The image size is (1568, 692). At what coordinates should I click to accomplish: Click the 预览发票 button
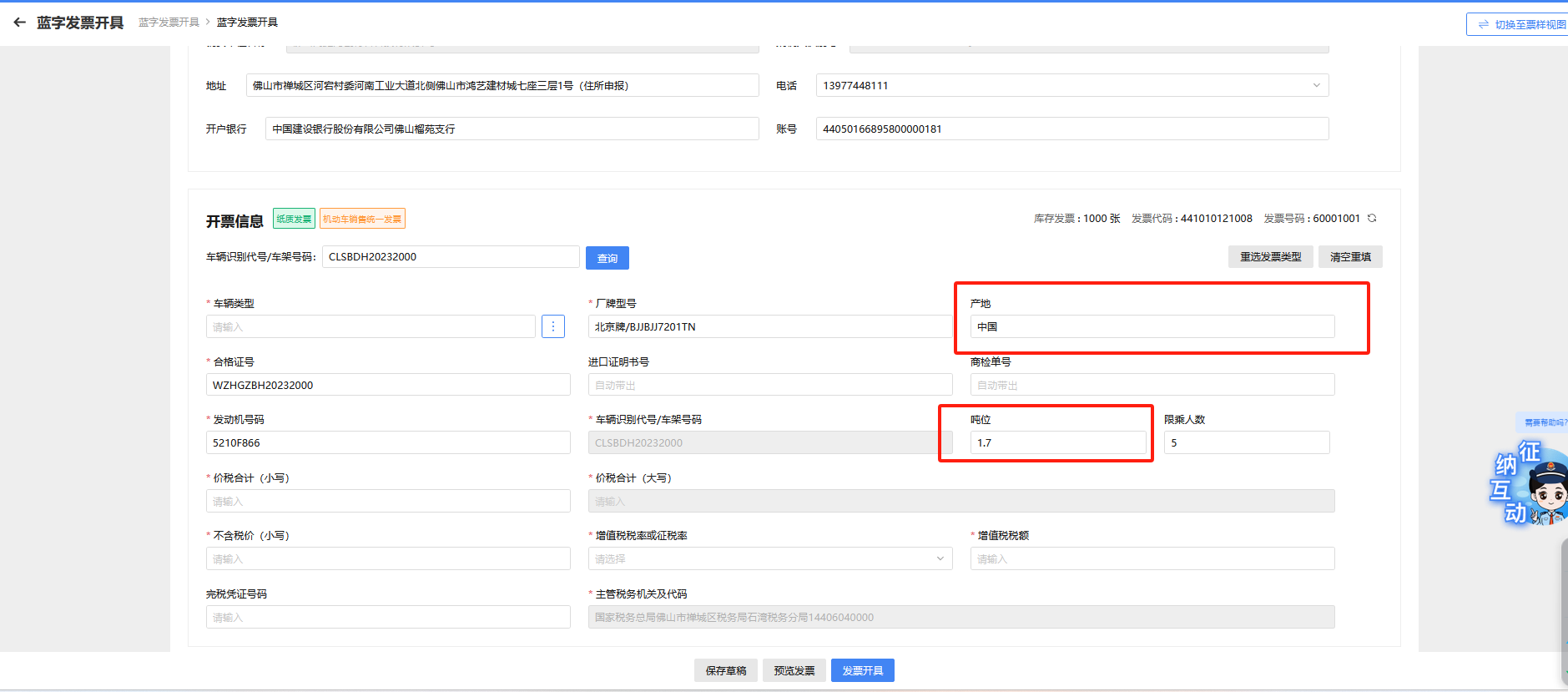(x=794, y=670)
